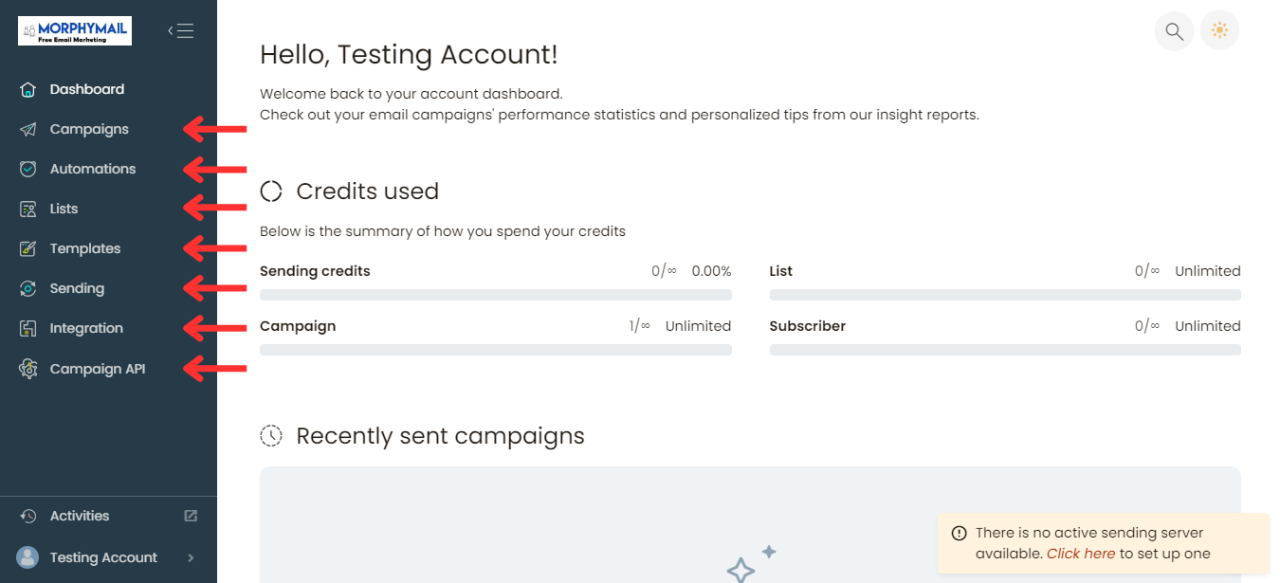Viewport: 1280px width, 583px height.
Task: Open the Campaigns section icon
Action: (27, 129)
